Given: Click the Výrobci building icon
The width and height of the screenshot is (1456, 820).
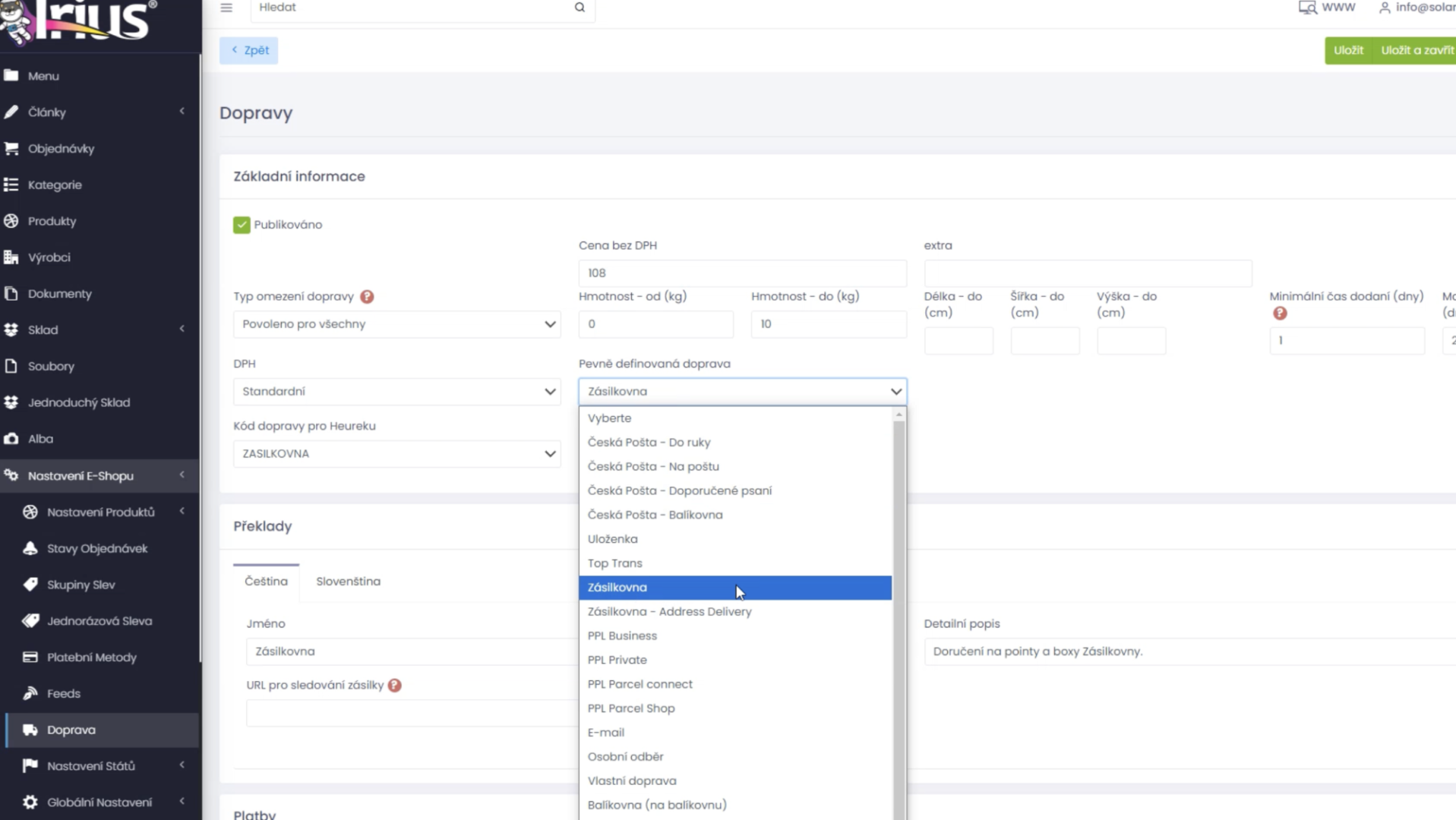Looking at the screenshot, I should pos(11,257).
